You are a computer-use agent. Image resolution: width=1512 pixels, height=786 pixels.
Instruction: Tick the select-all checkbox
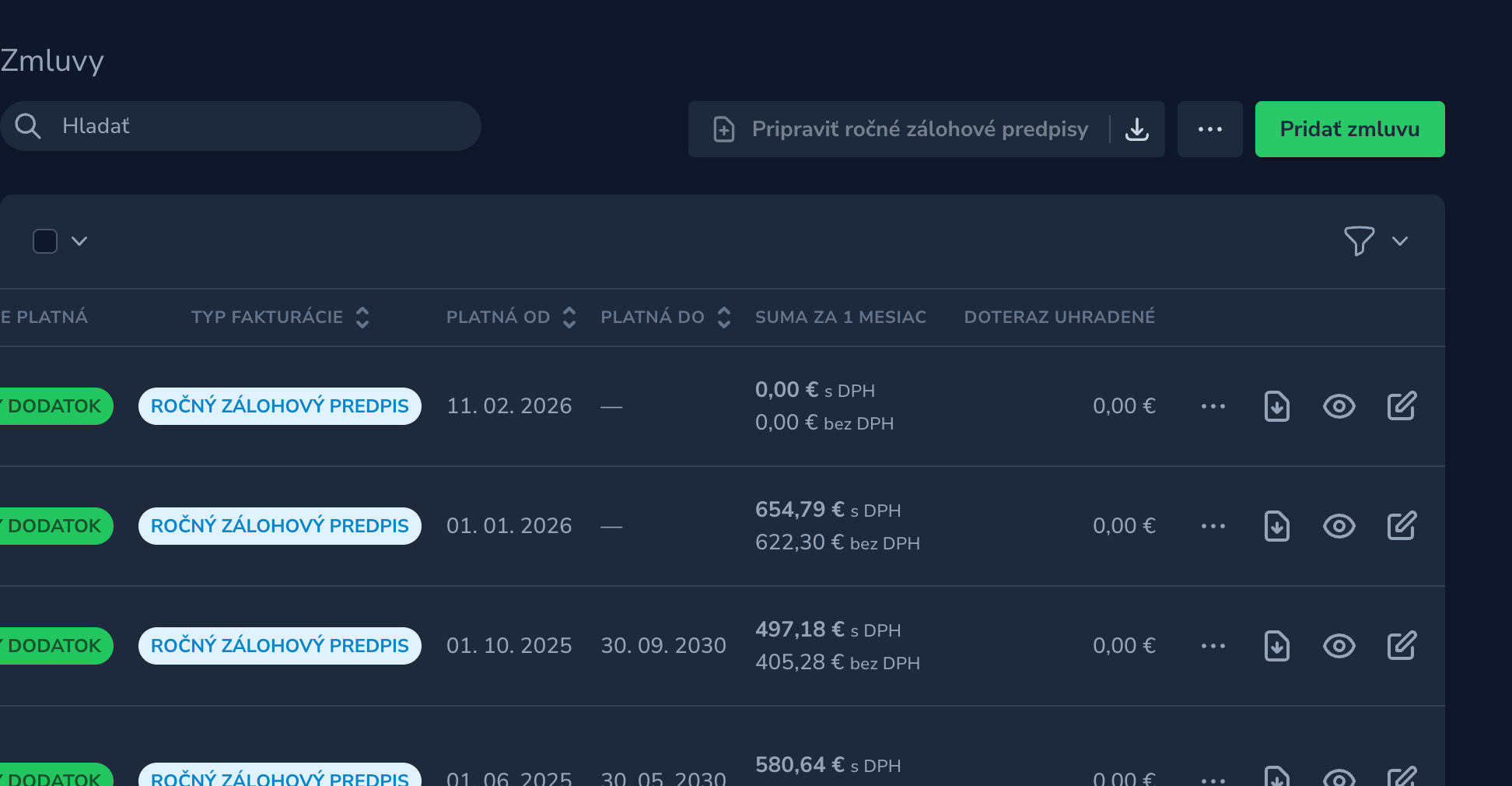45,241
